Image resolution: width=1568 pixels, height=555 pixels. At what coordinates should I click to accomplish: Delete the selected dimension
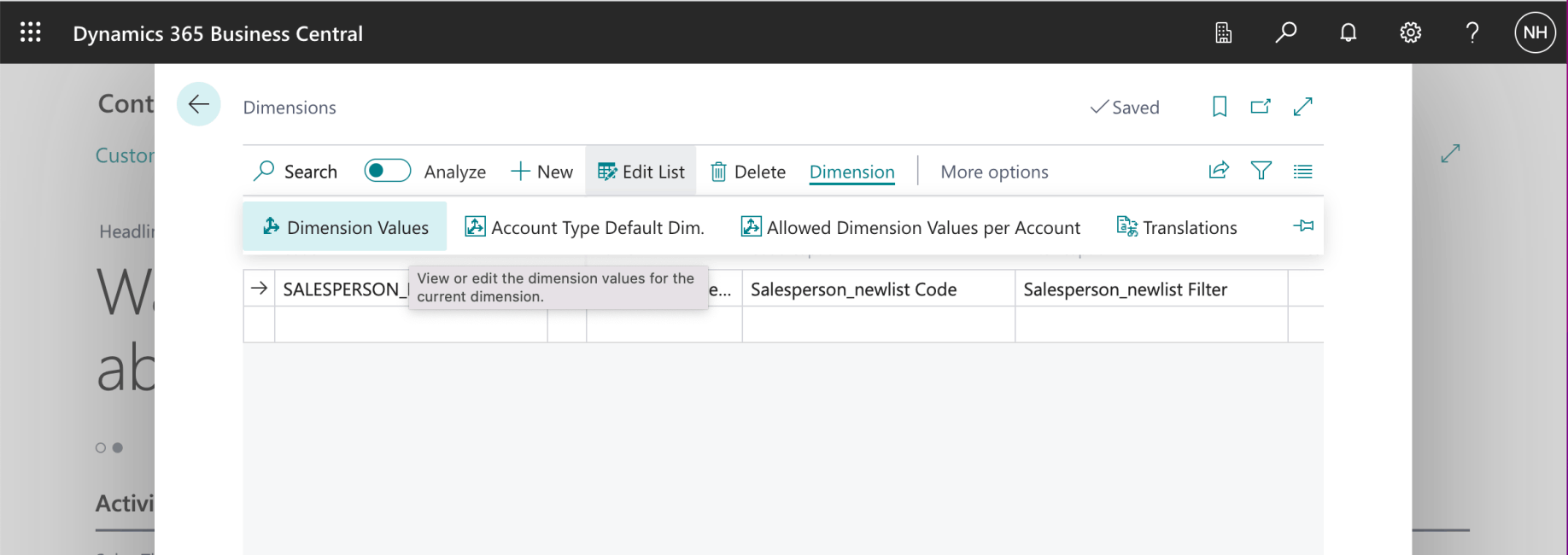pos(748,172)
